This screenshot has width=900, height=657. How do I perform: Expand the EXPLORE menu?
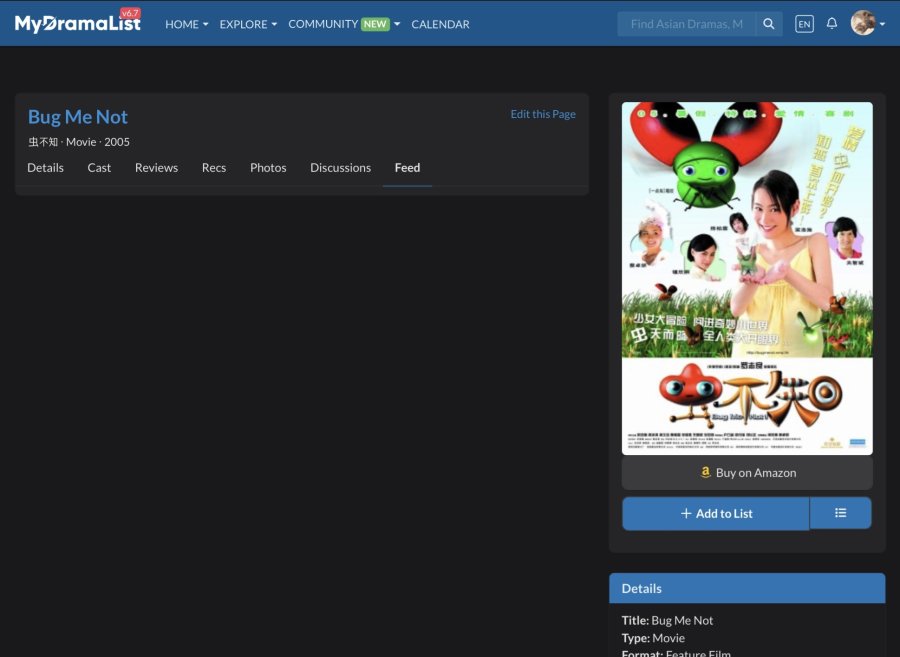pyautogui.click(x=248, y=24)
